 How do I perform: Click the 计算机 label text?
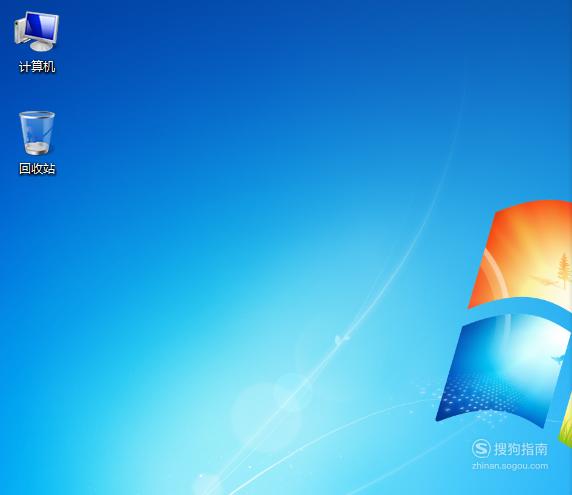[37, 67]
